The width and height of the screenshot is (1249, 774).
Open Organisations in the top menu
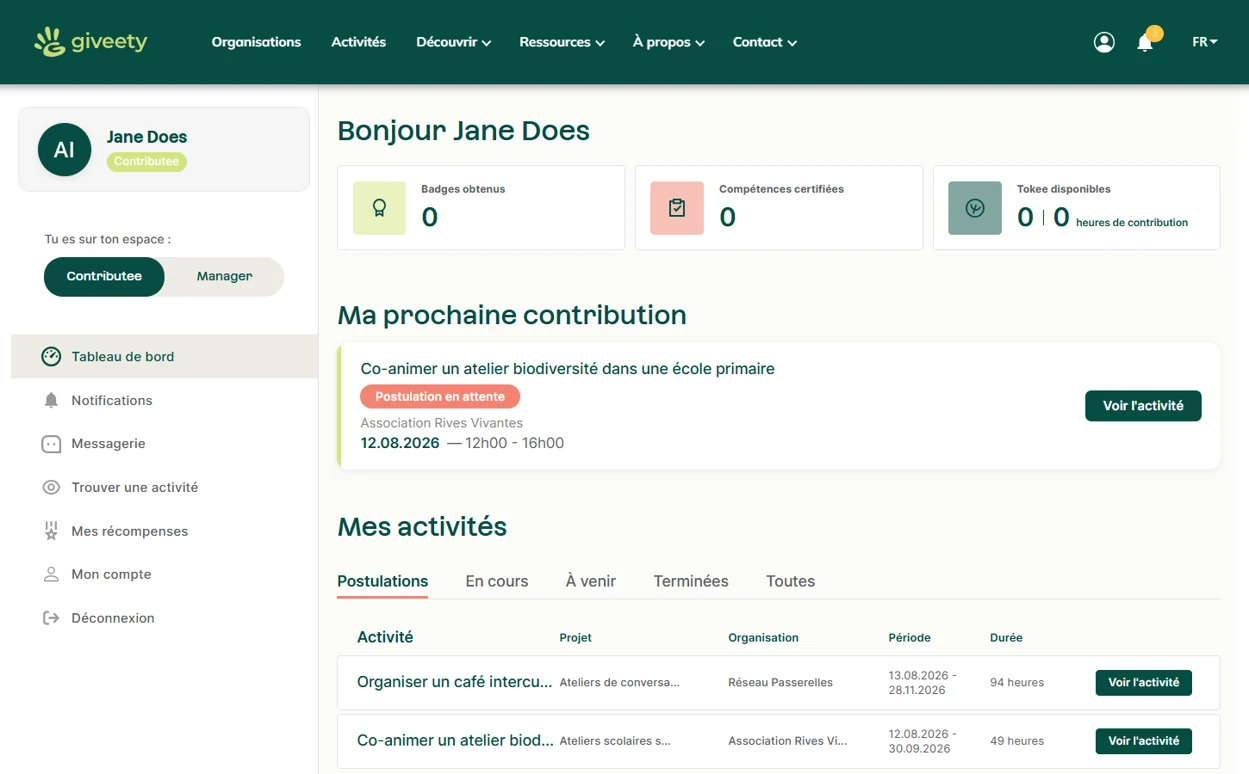pos(256,42)
